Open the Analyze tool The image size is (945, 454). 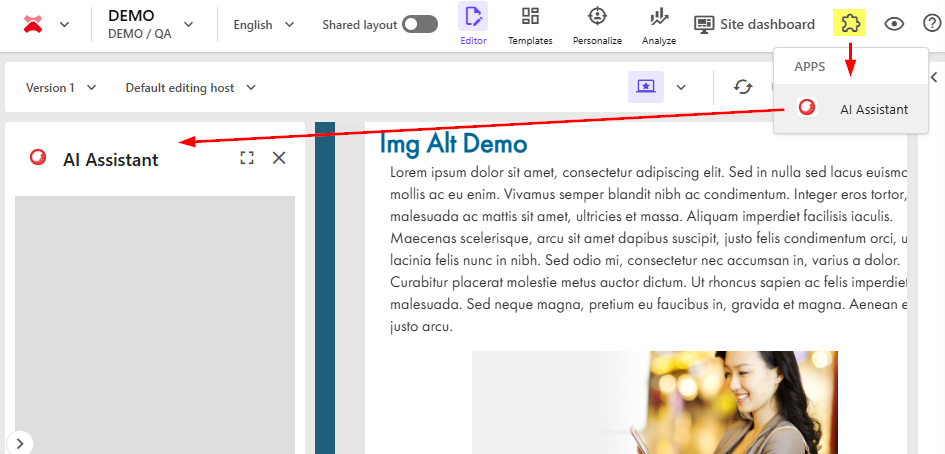[x=659, y=25]
